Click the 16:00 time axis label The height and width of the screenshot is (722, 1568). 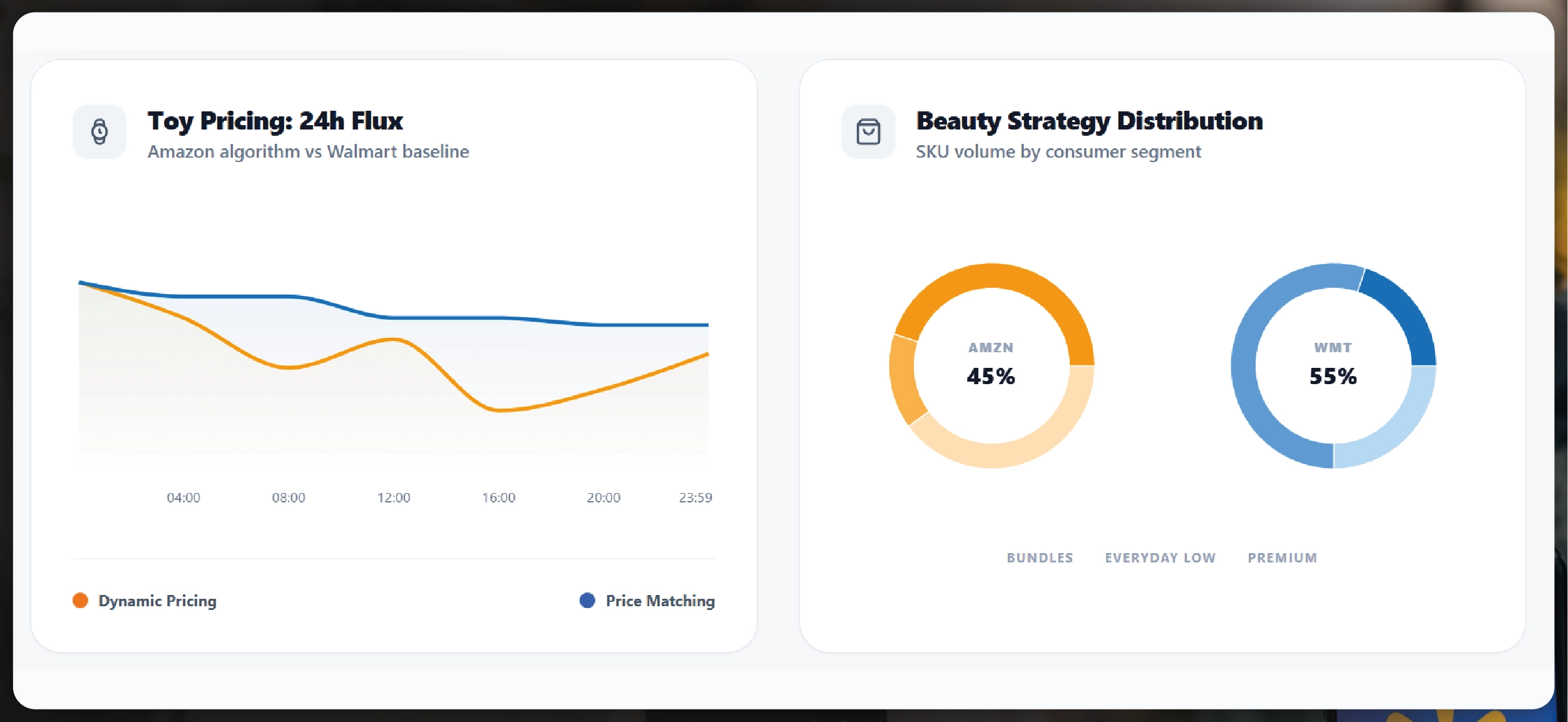[x=498, y=497]
